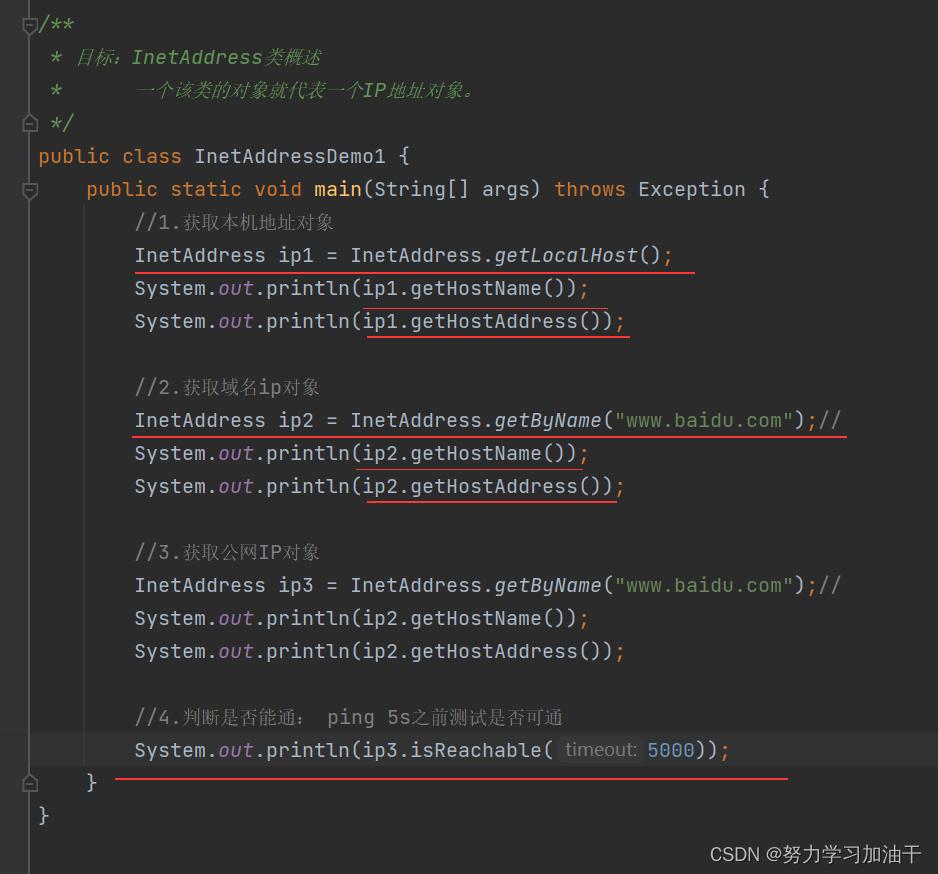Click the comment line 1.获取本机地址对象
The height and width of the screenshot is (874, 938).
tap(234, 222)
